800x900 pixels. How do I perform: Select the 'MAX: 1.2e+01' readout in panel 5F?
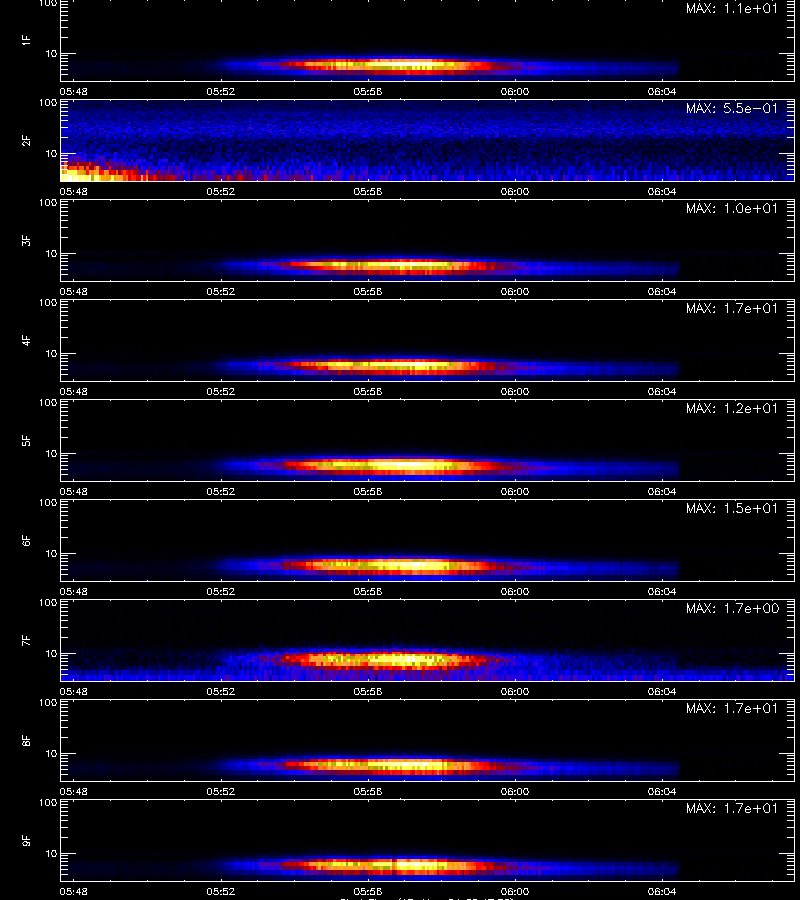732,408
